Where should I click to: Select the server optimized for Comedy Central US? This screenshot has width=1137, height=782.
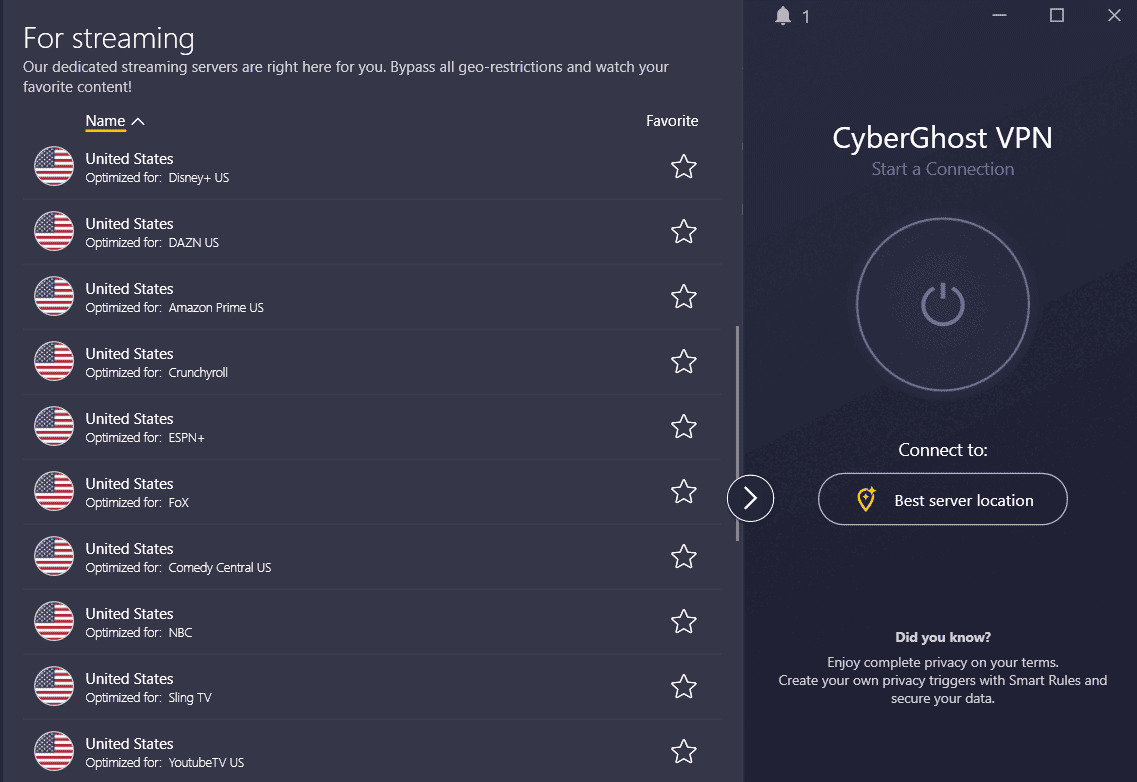(372, 556)
